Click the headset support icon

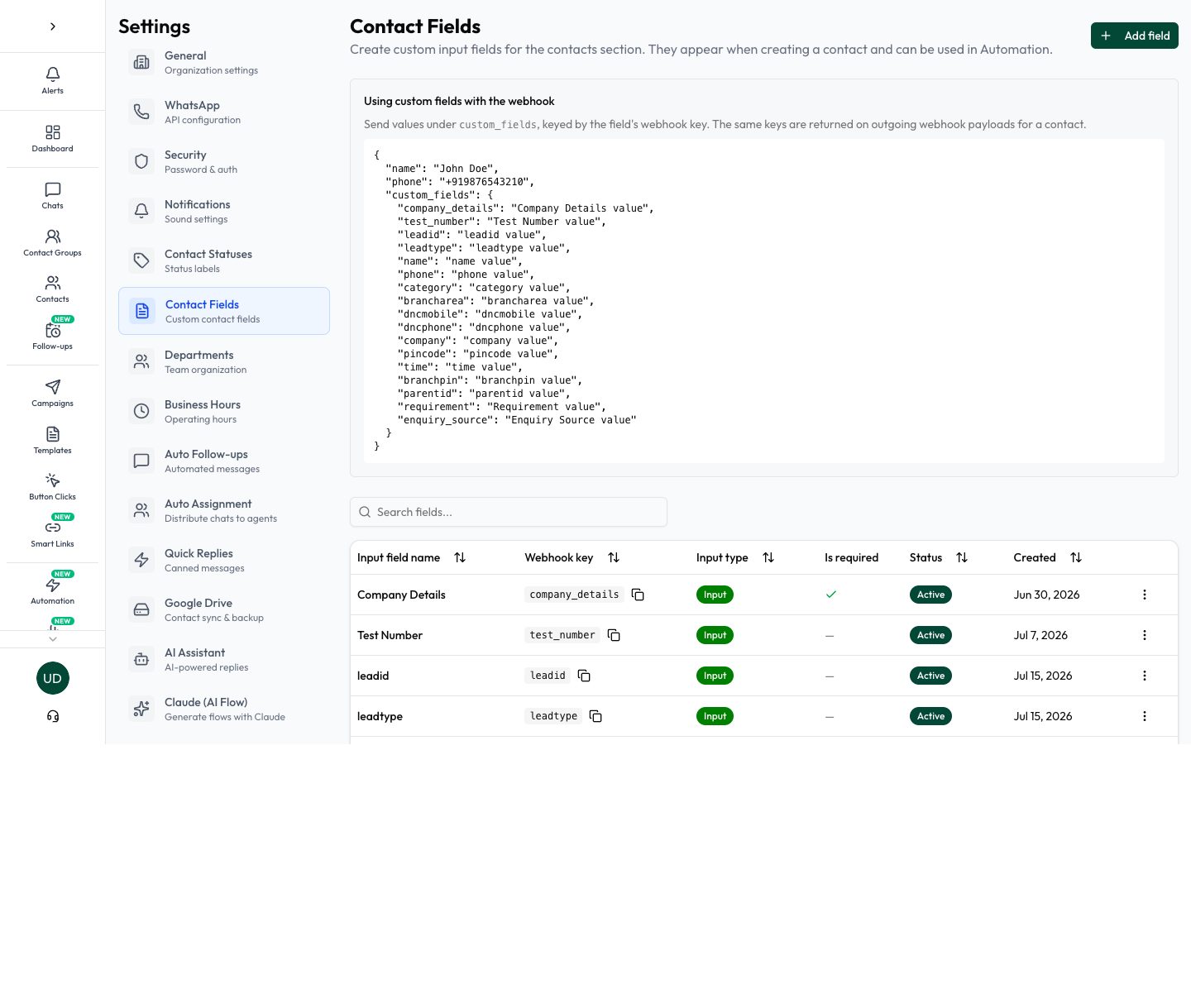click(x=53, y=716)
